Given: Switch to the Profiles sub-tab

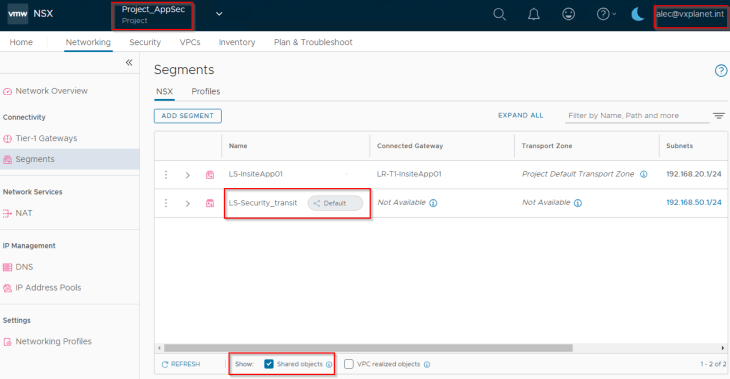Looking at the screenshot, I should (206, 92).
